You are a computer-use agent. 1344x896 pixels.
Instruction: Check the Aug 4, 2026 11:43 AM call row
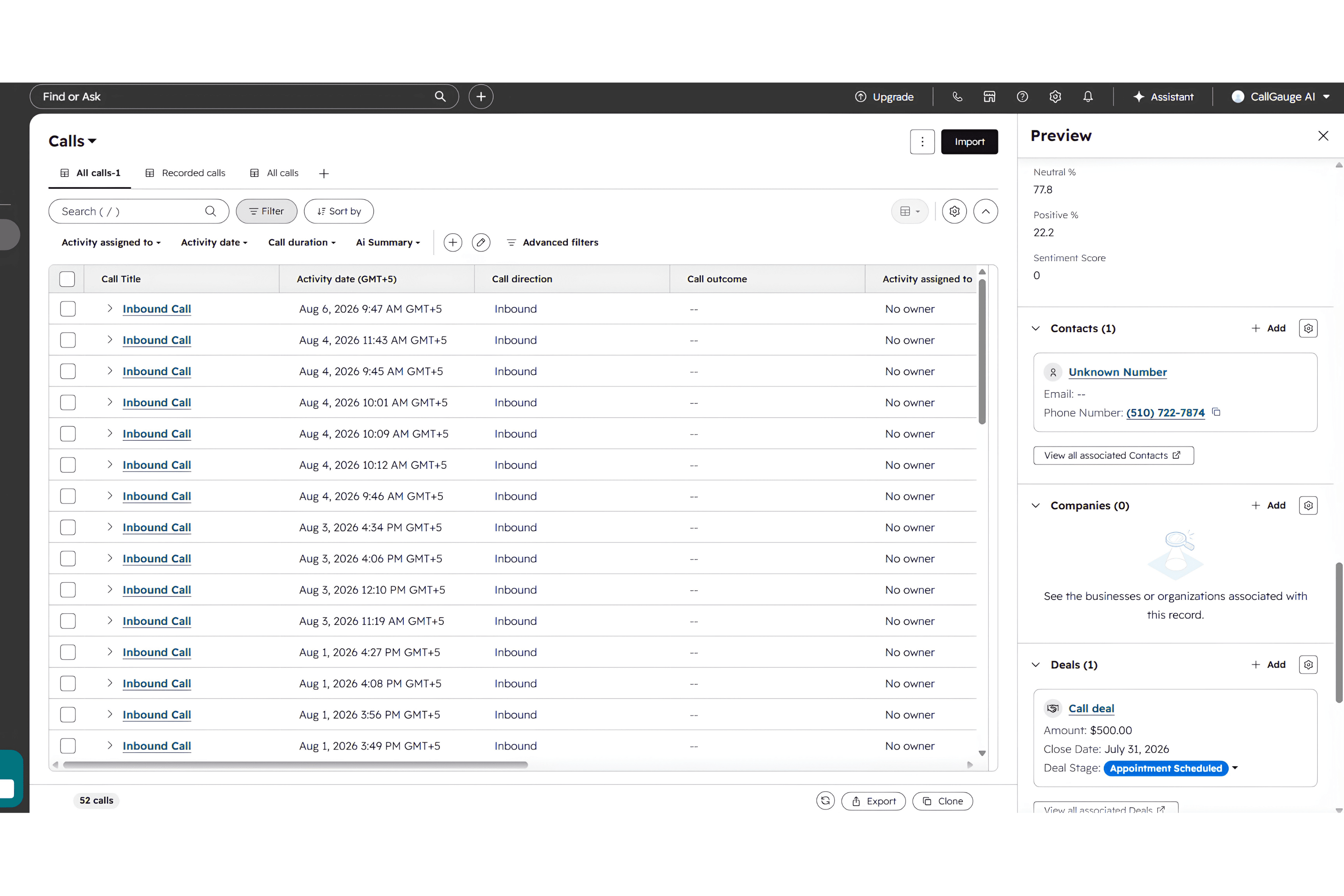[68, 340]
